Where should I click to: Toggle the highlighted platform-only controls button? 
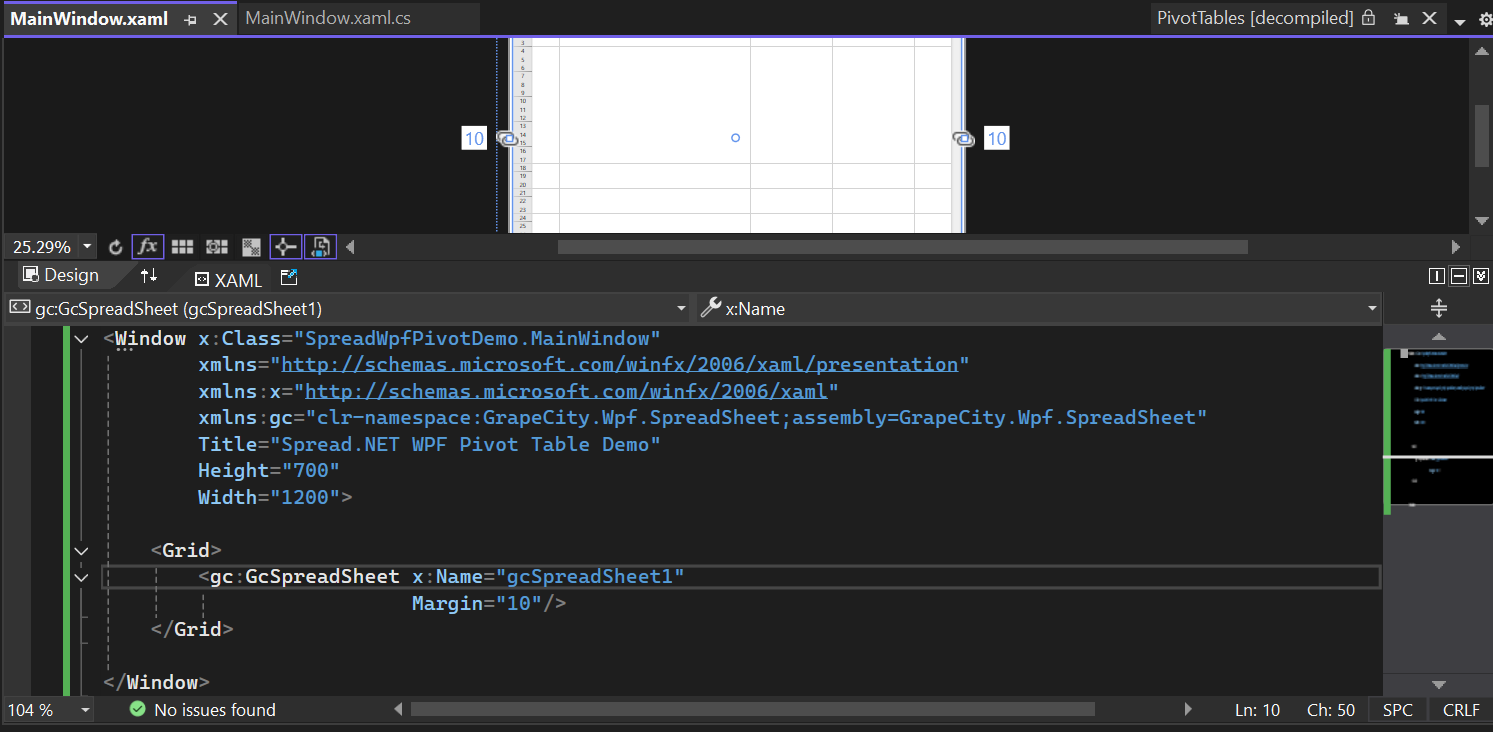[x=320, y=246]
